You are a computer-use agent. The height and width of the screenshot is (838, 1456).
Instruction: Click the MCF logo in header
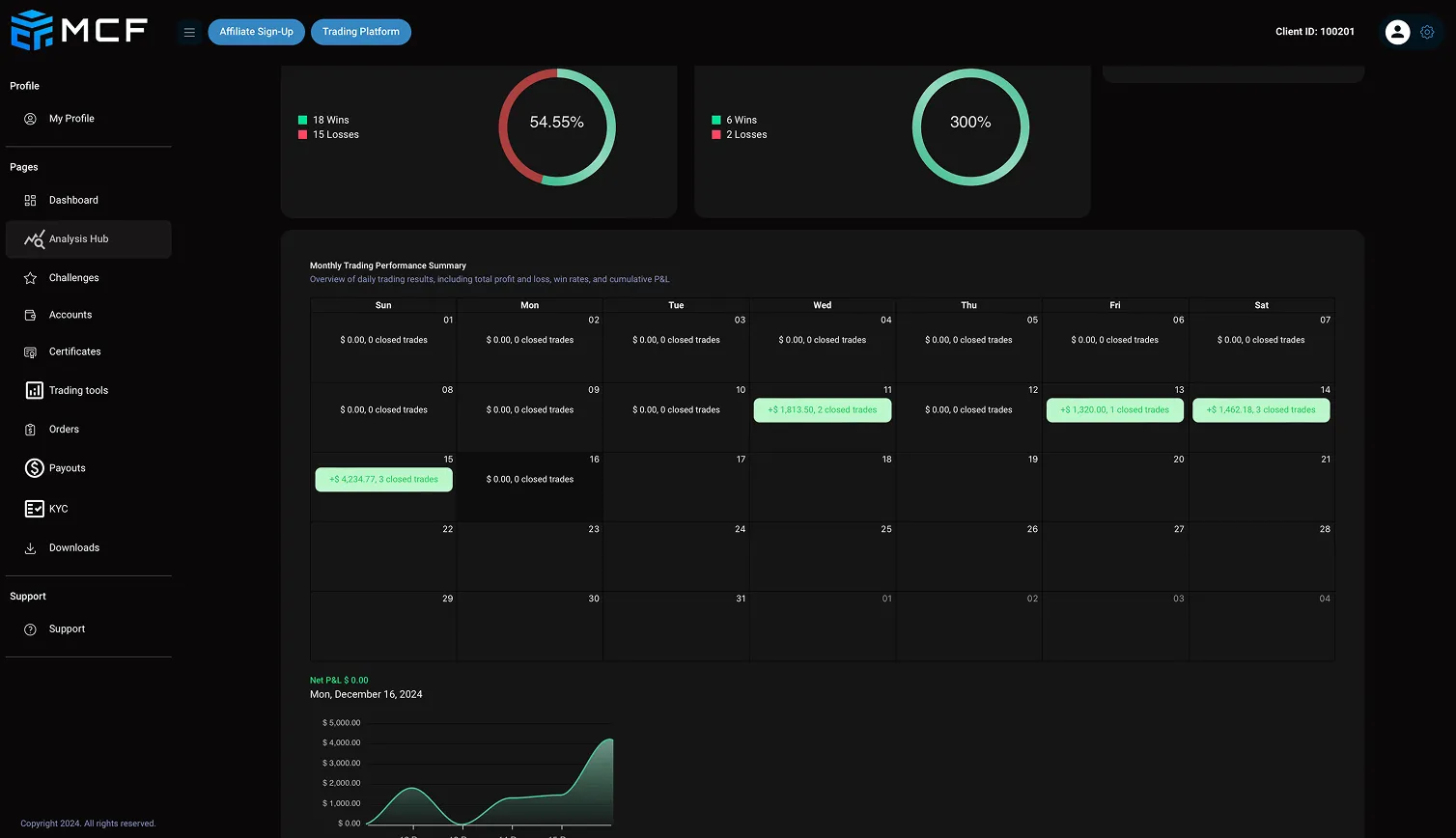(78, 30)
